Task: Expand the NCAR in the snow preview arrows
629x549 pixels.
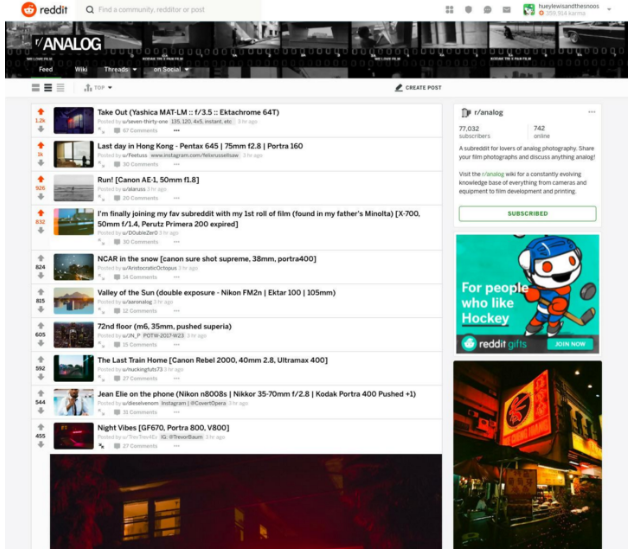Action: (x=101, y=277)
